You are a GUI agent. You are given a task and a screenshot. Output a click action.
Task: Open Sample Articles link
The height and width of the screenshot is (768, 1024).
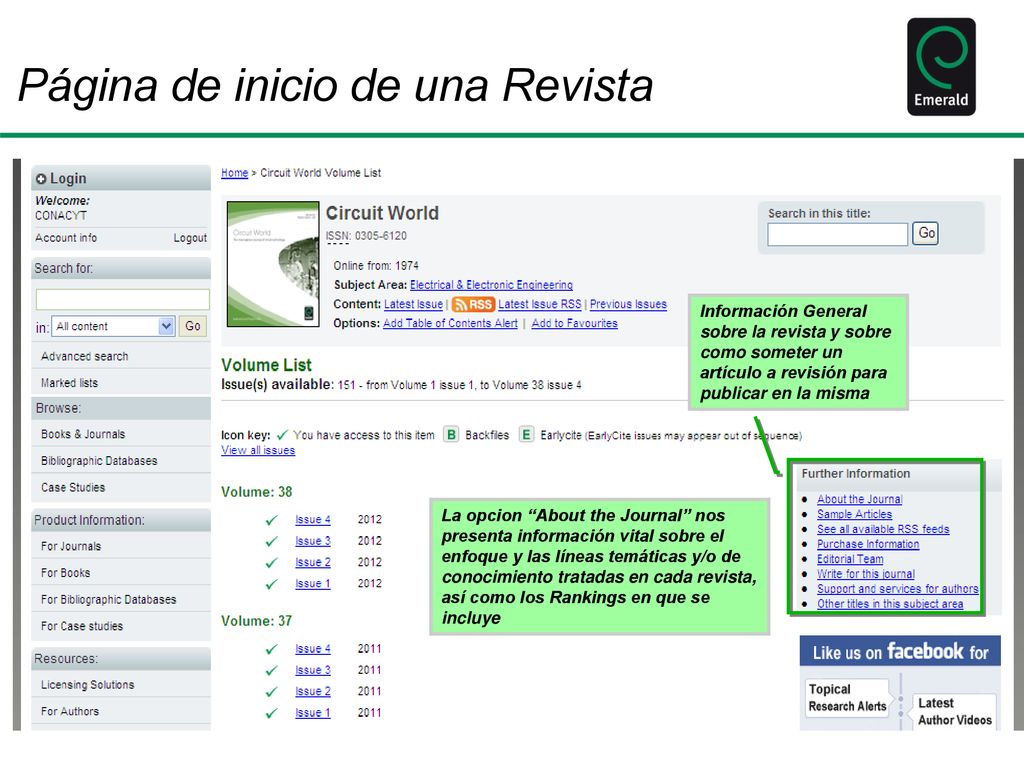(x=854, y=514)
